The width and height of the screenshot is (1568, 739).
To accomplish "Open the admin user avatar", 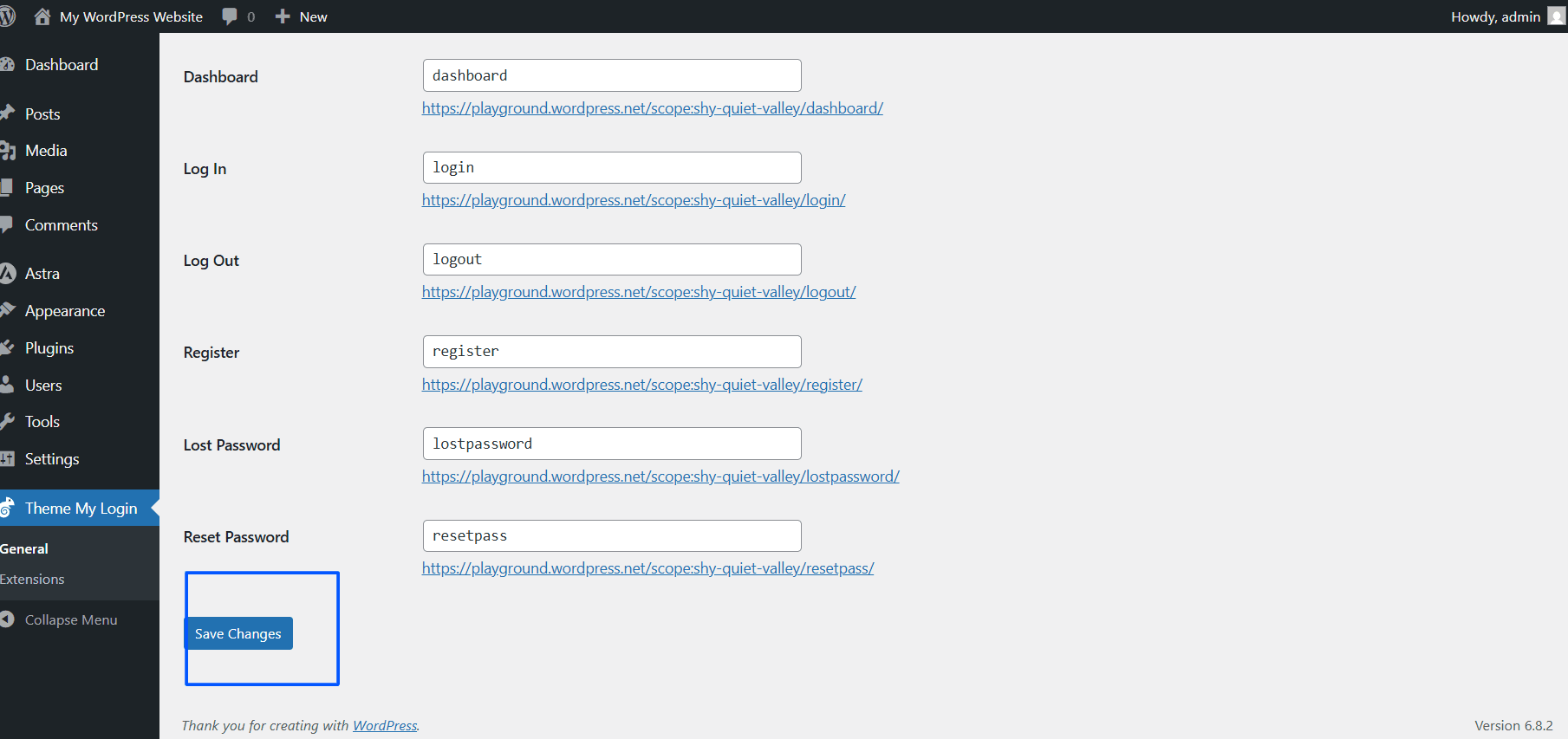I will 1557,16.
